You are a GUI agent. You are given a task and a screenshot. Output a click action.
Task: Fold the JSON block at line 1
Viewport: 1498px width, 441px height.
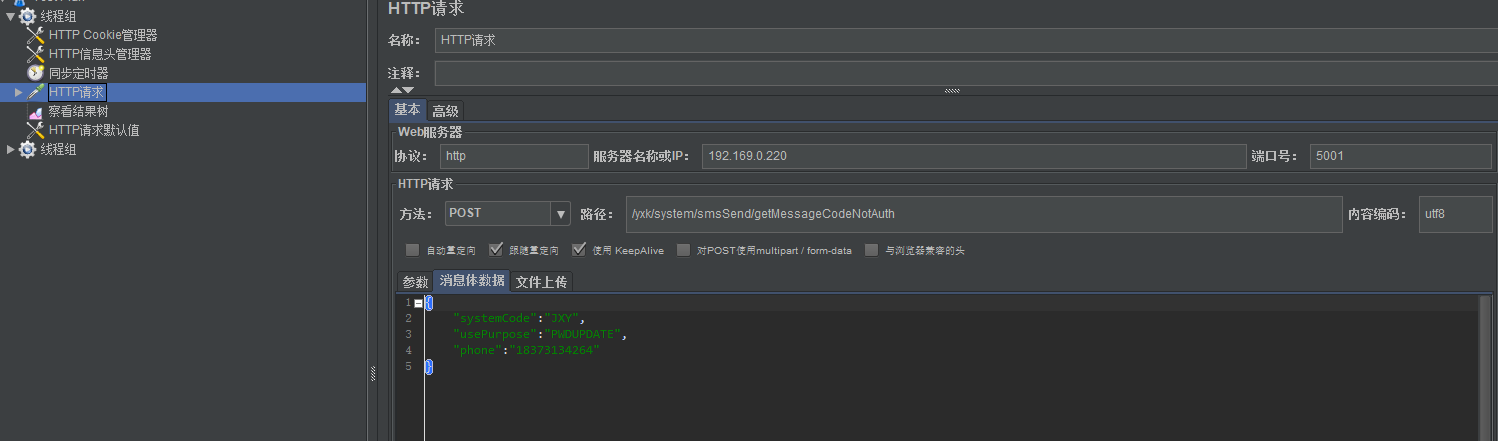point(418,303)
